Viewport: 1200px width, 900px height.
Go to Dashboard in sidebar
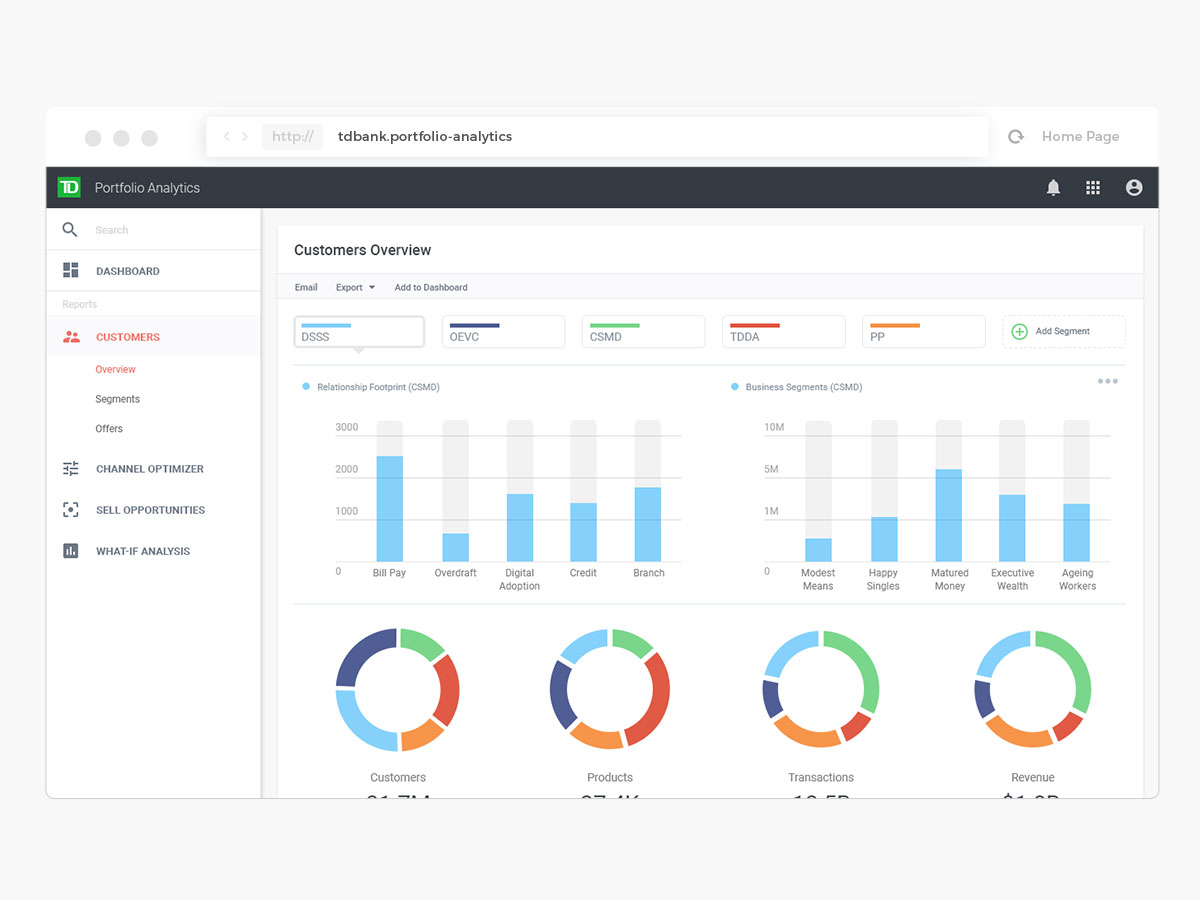click(x=127, y=271)
